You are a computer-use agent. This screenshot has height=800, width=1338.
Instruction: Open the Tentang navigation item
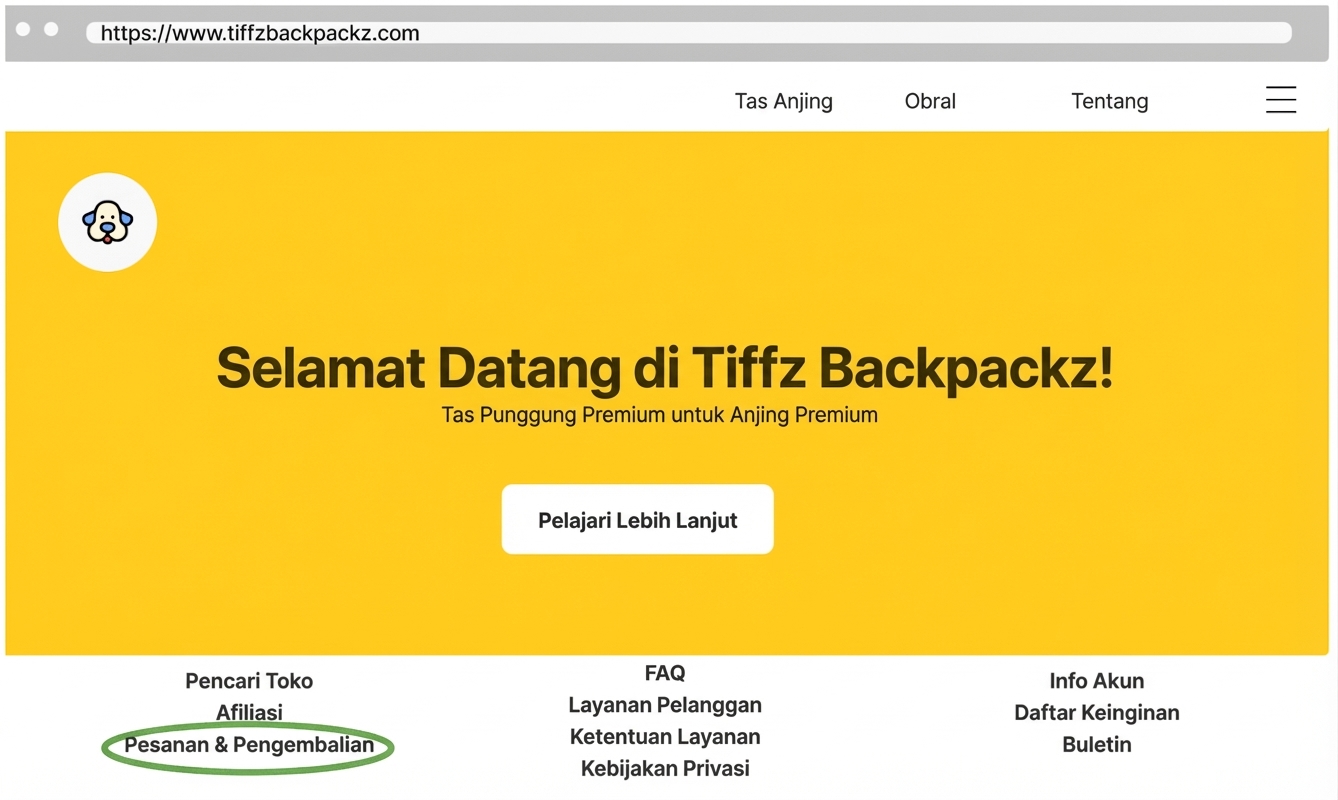[1110, 101]
